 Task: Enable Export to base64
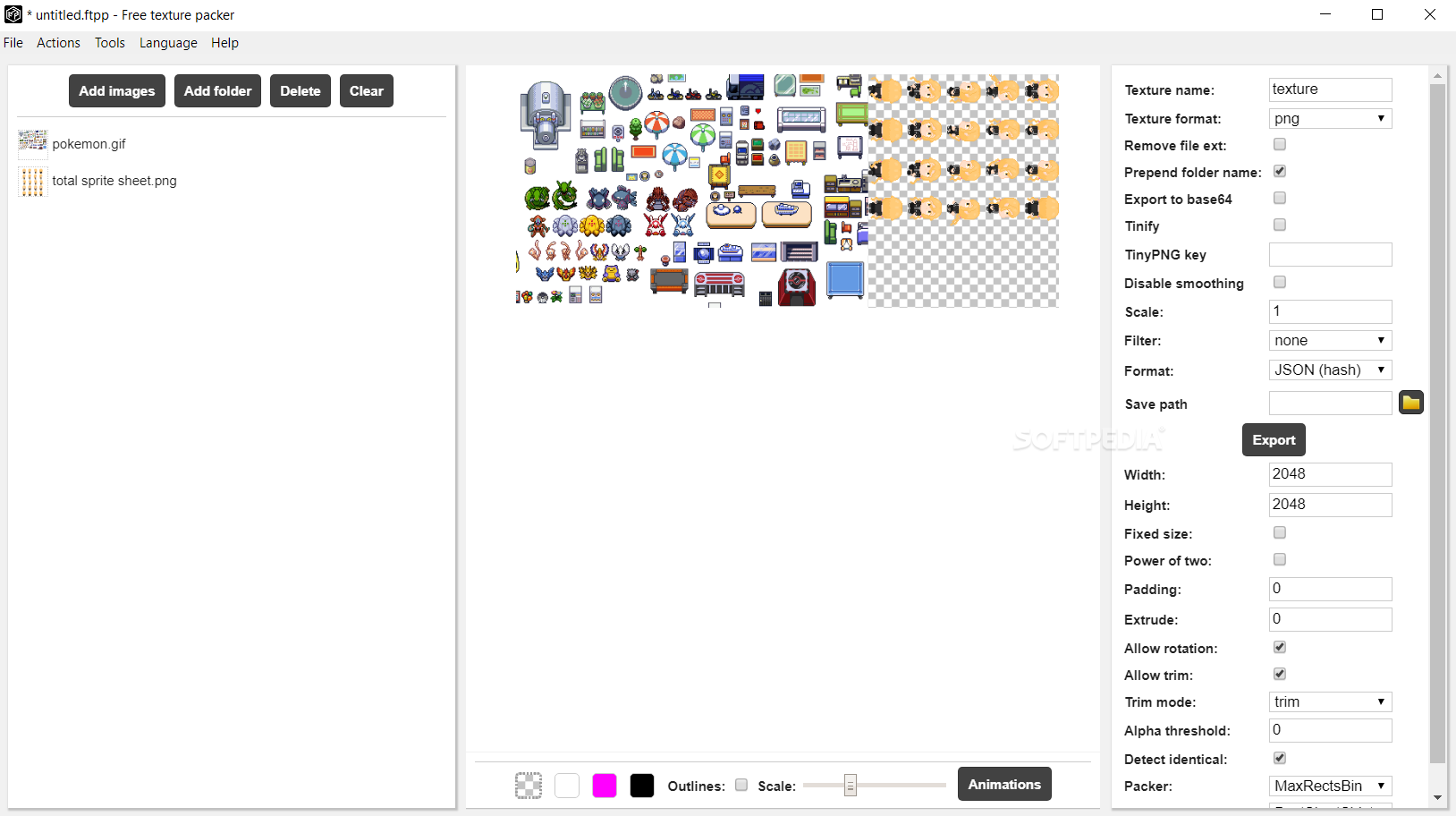tap(1280, 198)
